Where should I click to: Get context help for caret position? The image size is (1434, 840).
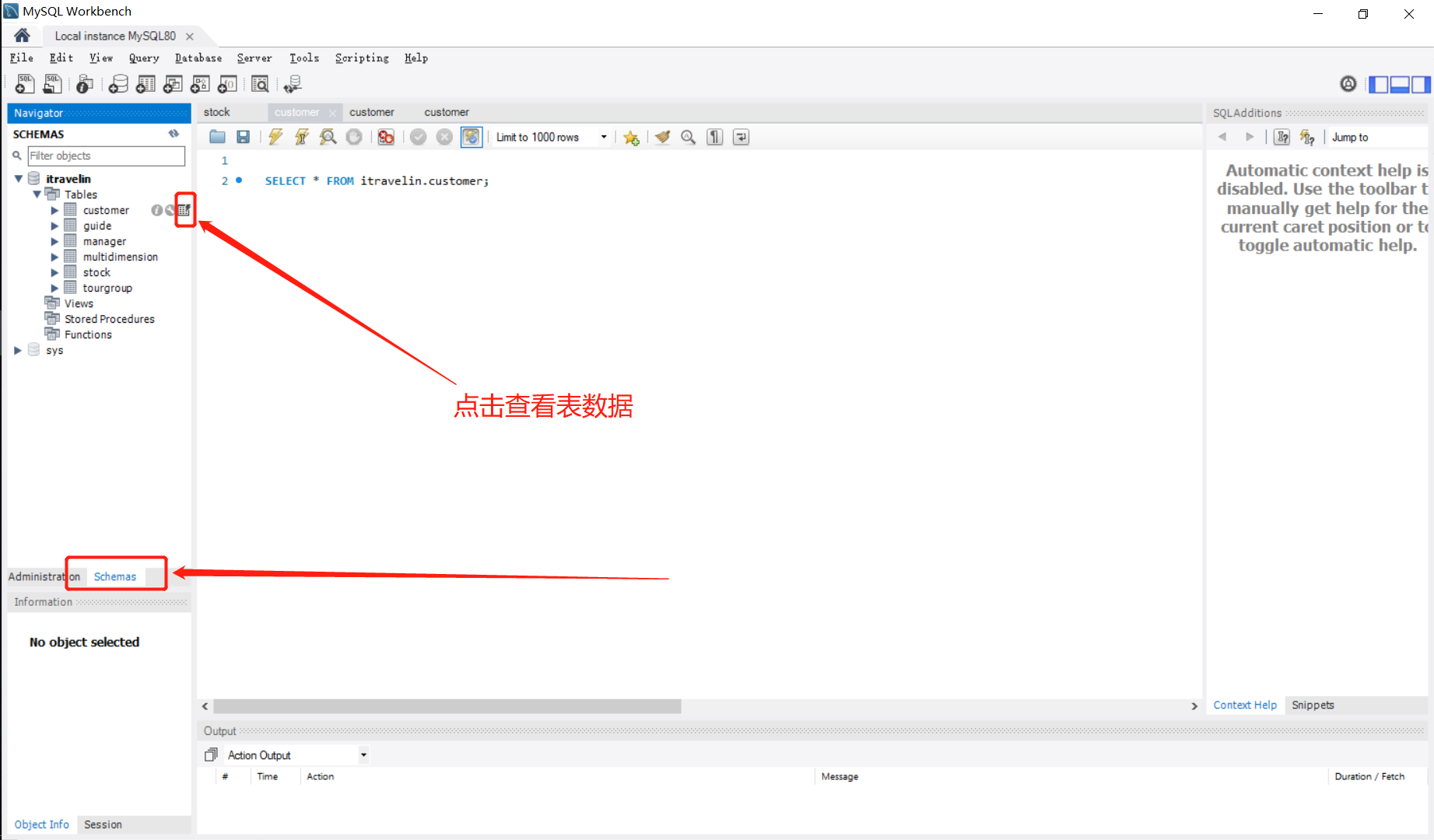(x=1281, y=137)
